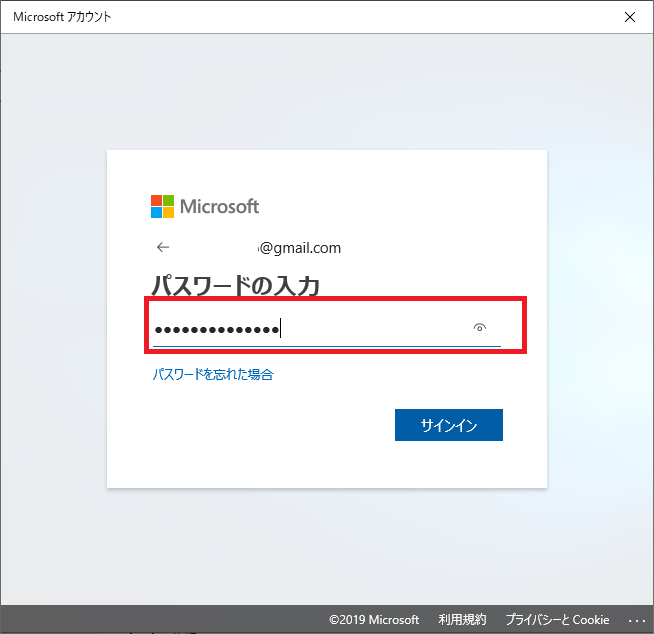Open 利用規約 in the footer
Image resolution: width=654 pixels, height=634 pixels.
462,620
